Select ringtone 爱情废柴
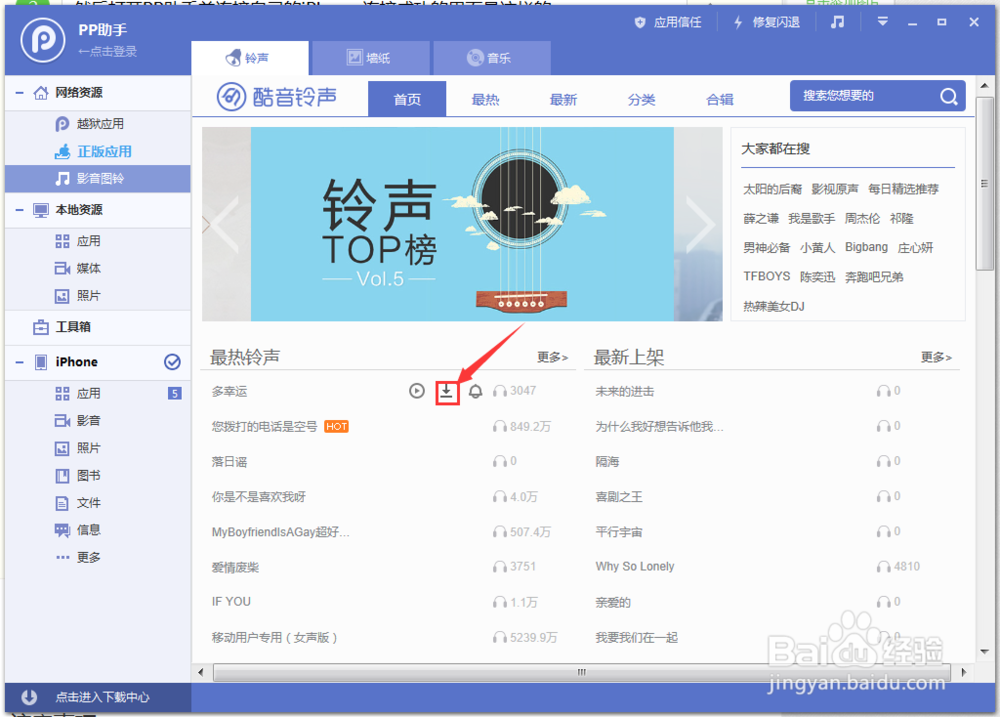 [x=235, y=567]
